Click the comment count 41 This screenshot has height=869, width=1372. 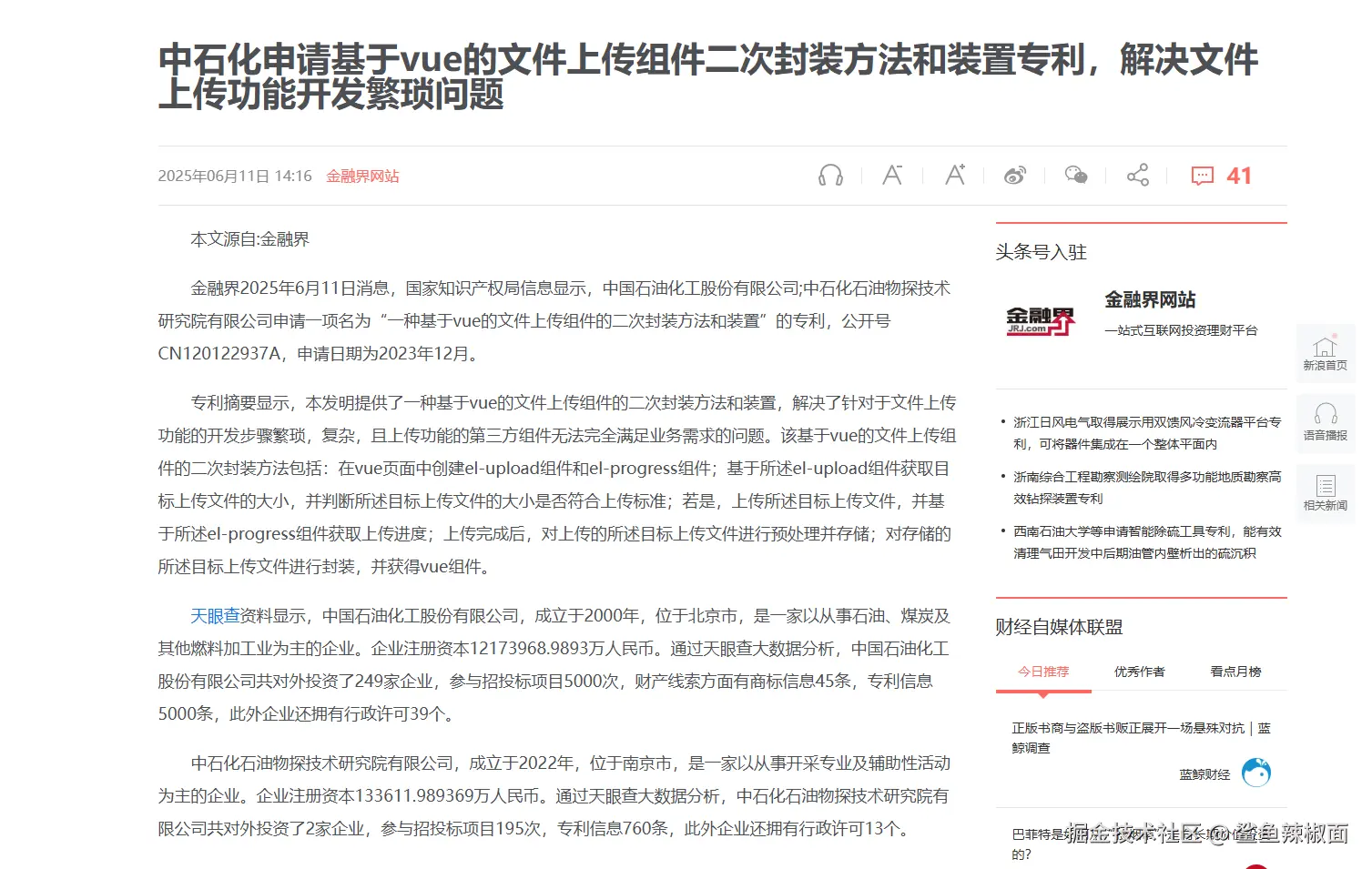[1240, 175]
